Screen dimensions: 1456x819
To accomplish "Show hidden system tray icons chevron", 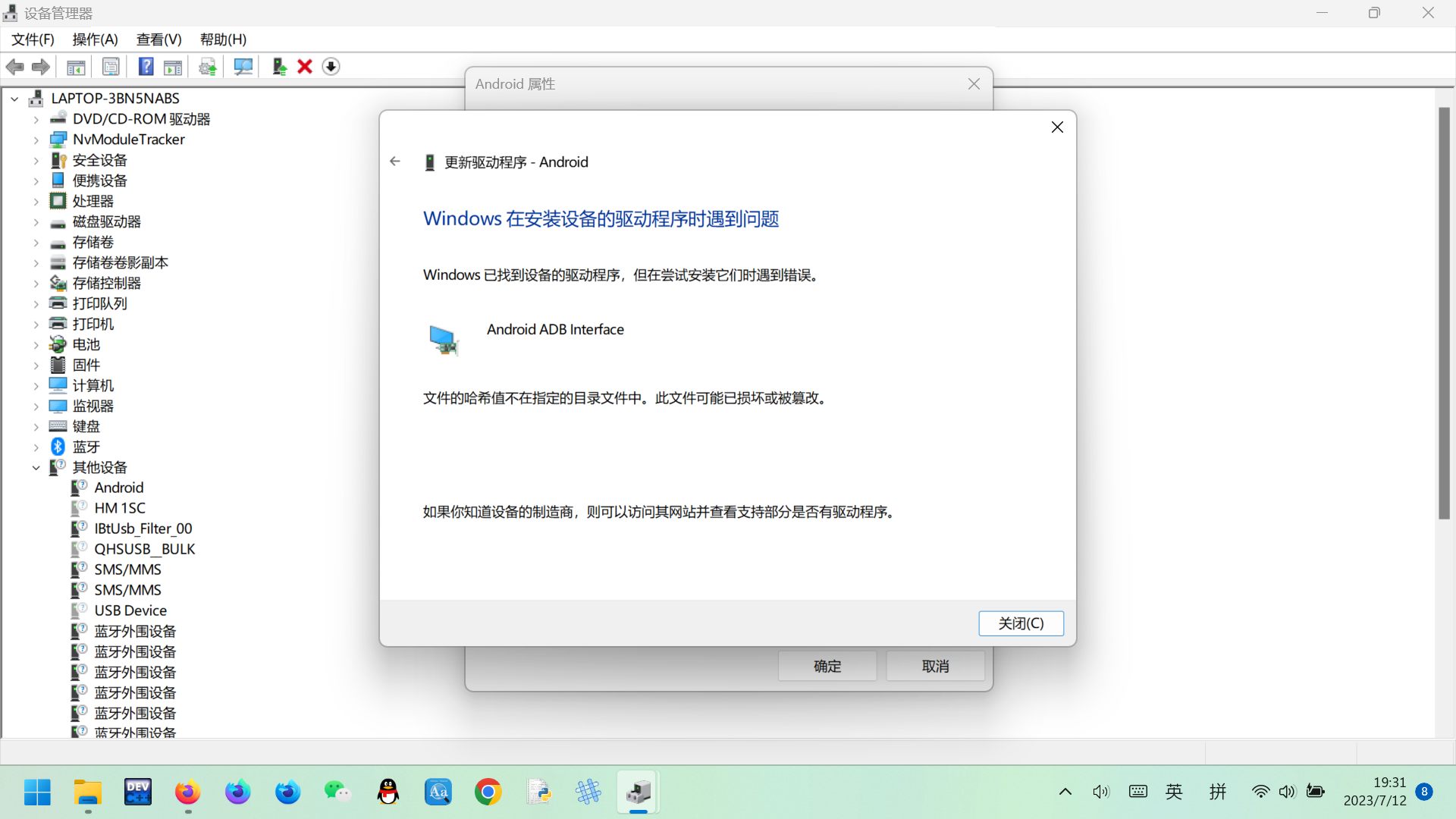I will (1065, 792).
